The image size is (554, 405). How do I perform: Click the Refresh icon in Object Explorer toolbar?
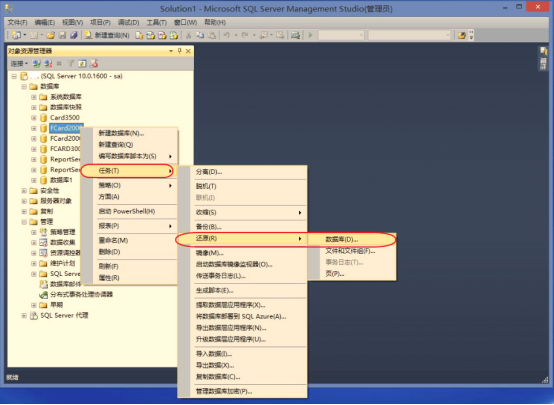coord(82,64)
